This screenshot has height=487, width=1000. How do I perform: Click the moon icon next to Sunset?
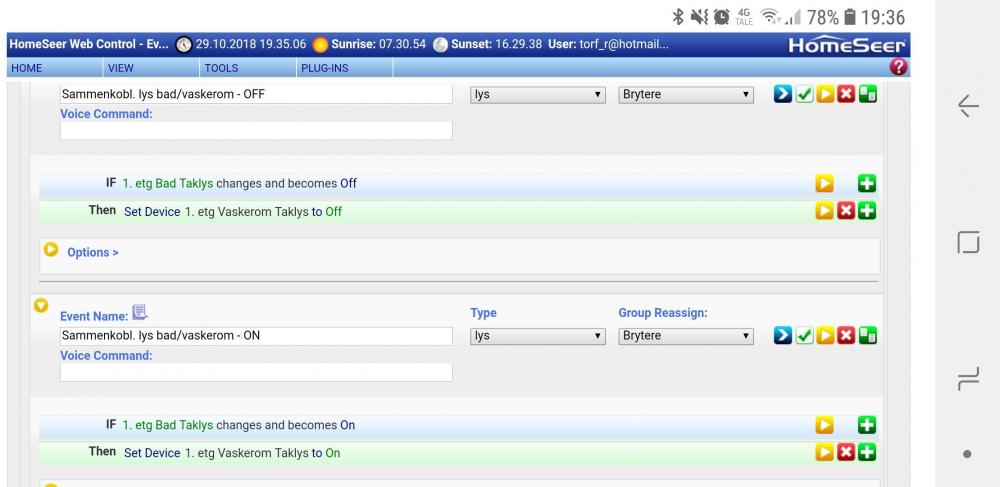[x=440, y=45]
